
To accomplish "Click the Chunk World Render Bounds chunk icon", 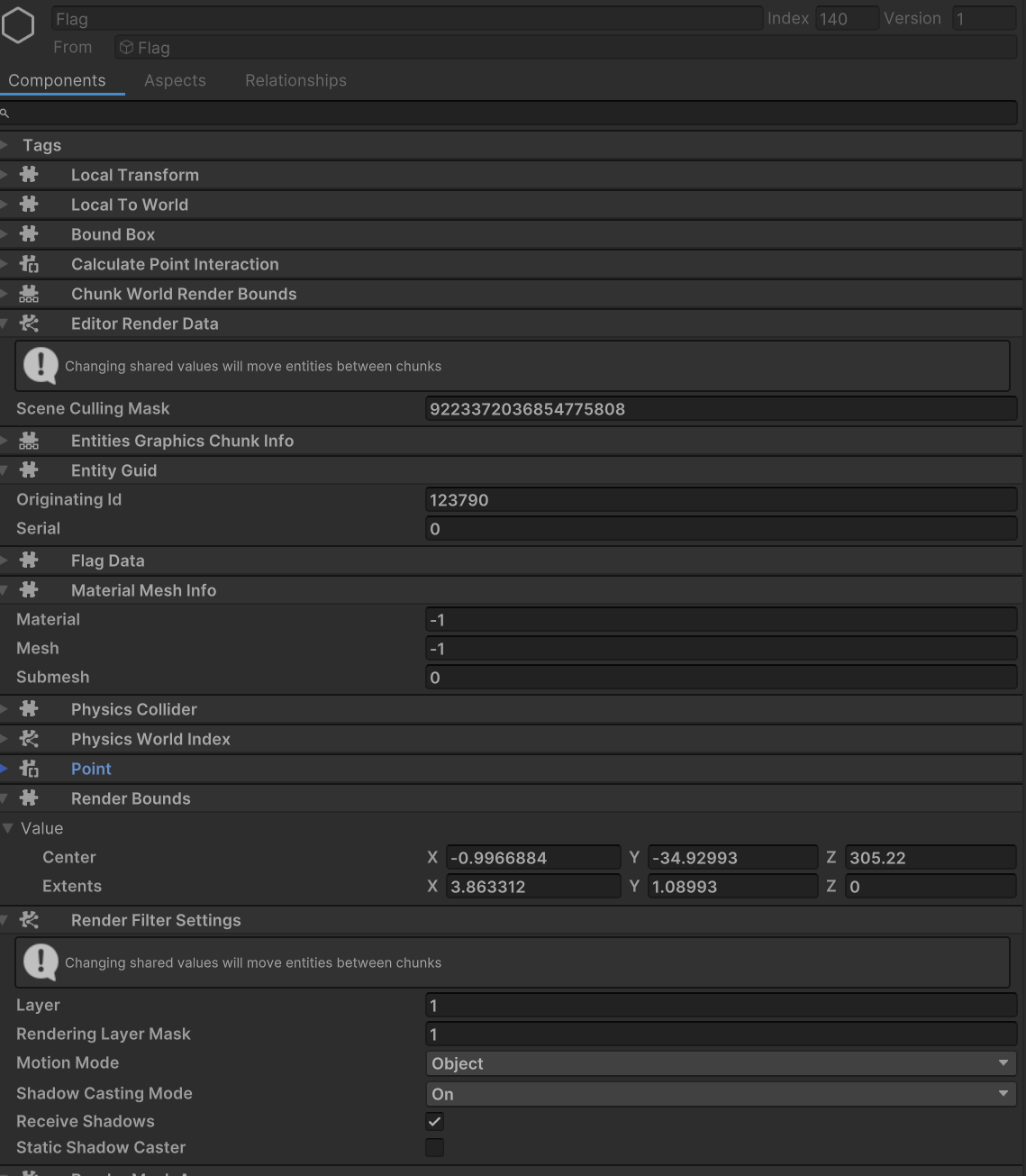I will pyautogui.click(x=28, y=293).
